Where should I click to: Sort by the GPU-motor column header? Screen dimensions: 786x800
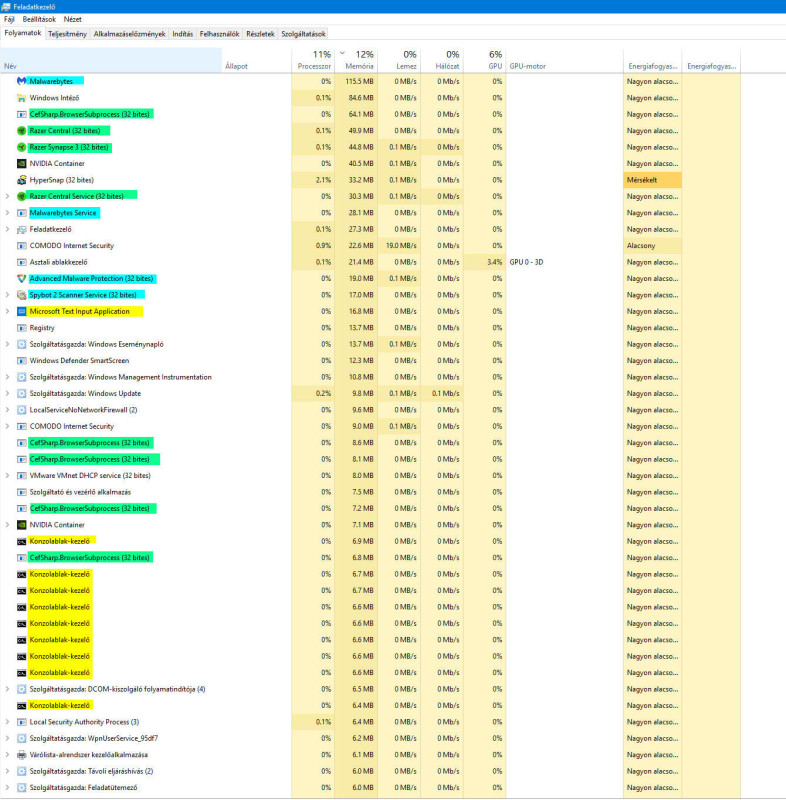[x=564, y=60]
